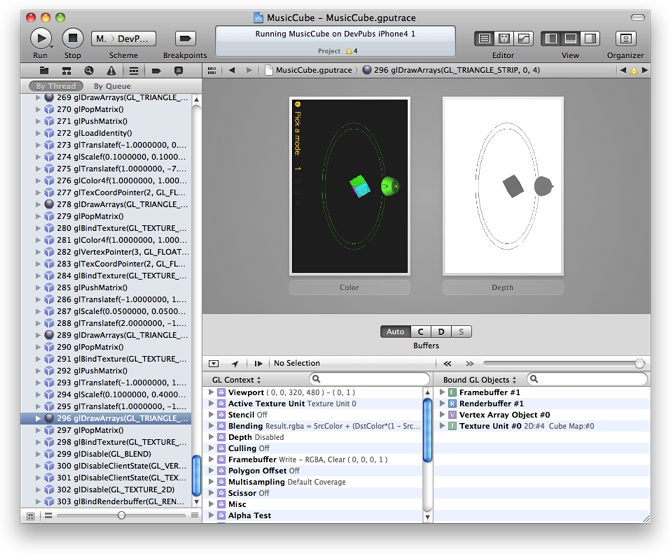
Task: Select the Standard editor layout icon
Action: click(x=484, y=38)
